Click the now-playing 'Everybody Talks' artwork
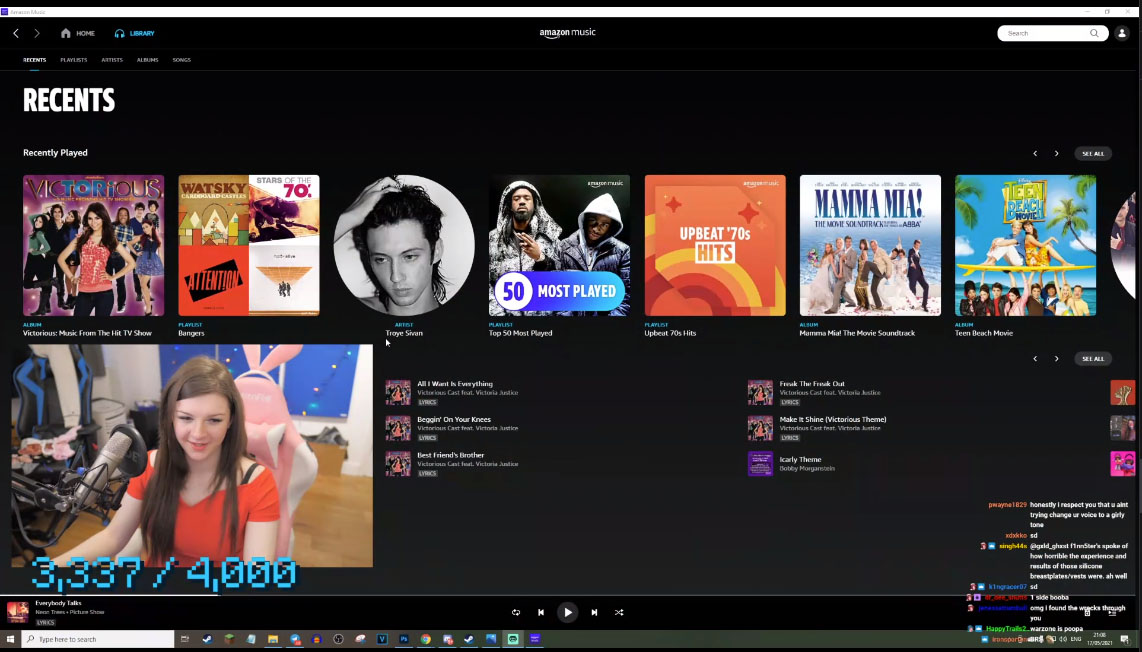Image resolution: width=1142 pixels, height=652 pixels. [18, 612]
